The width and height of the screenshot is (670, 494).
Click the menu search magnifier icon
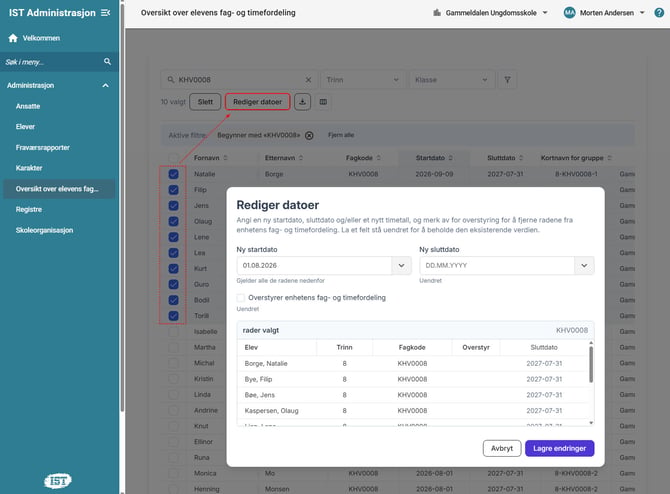click(x=107, y=62)
